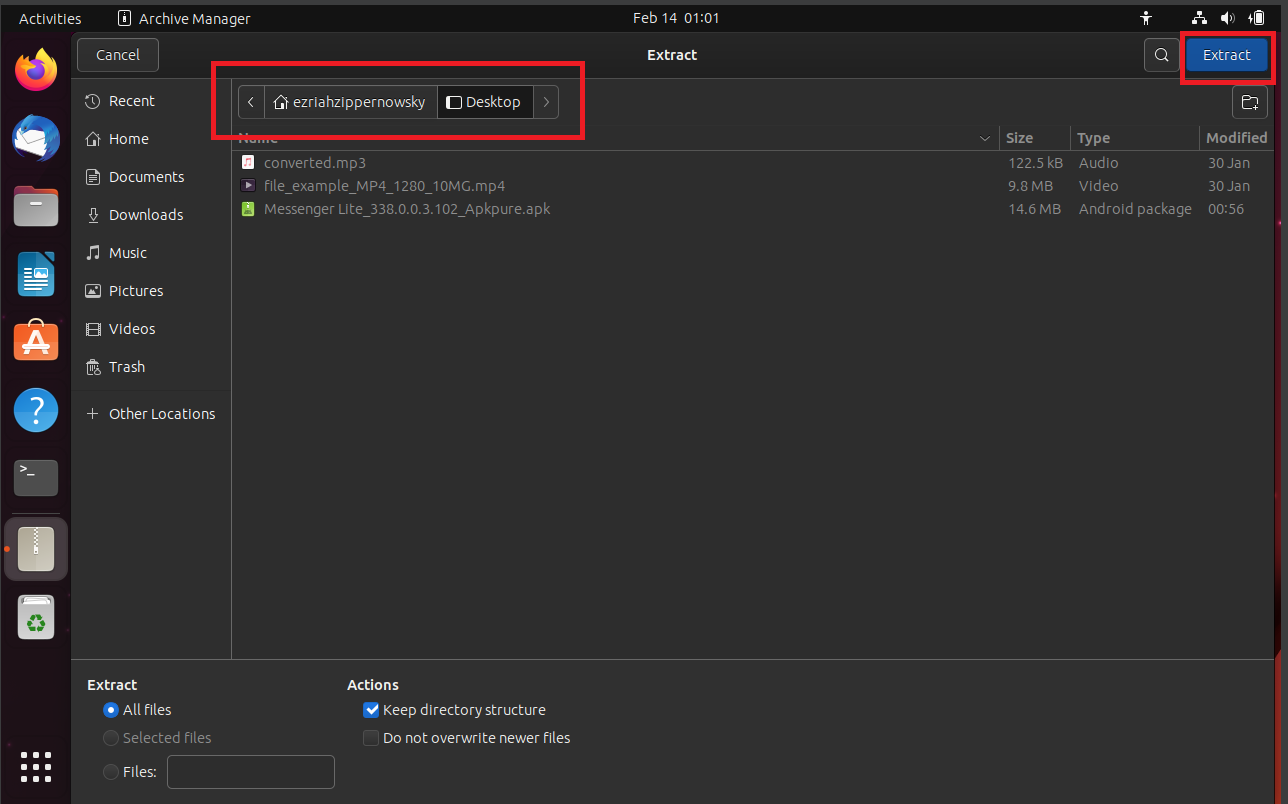The height and width of the screenshot is (804, 1288).
Task: Open the Recent files section
Action: click(x=130, y=100)
